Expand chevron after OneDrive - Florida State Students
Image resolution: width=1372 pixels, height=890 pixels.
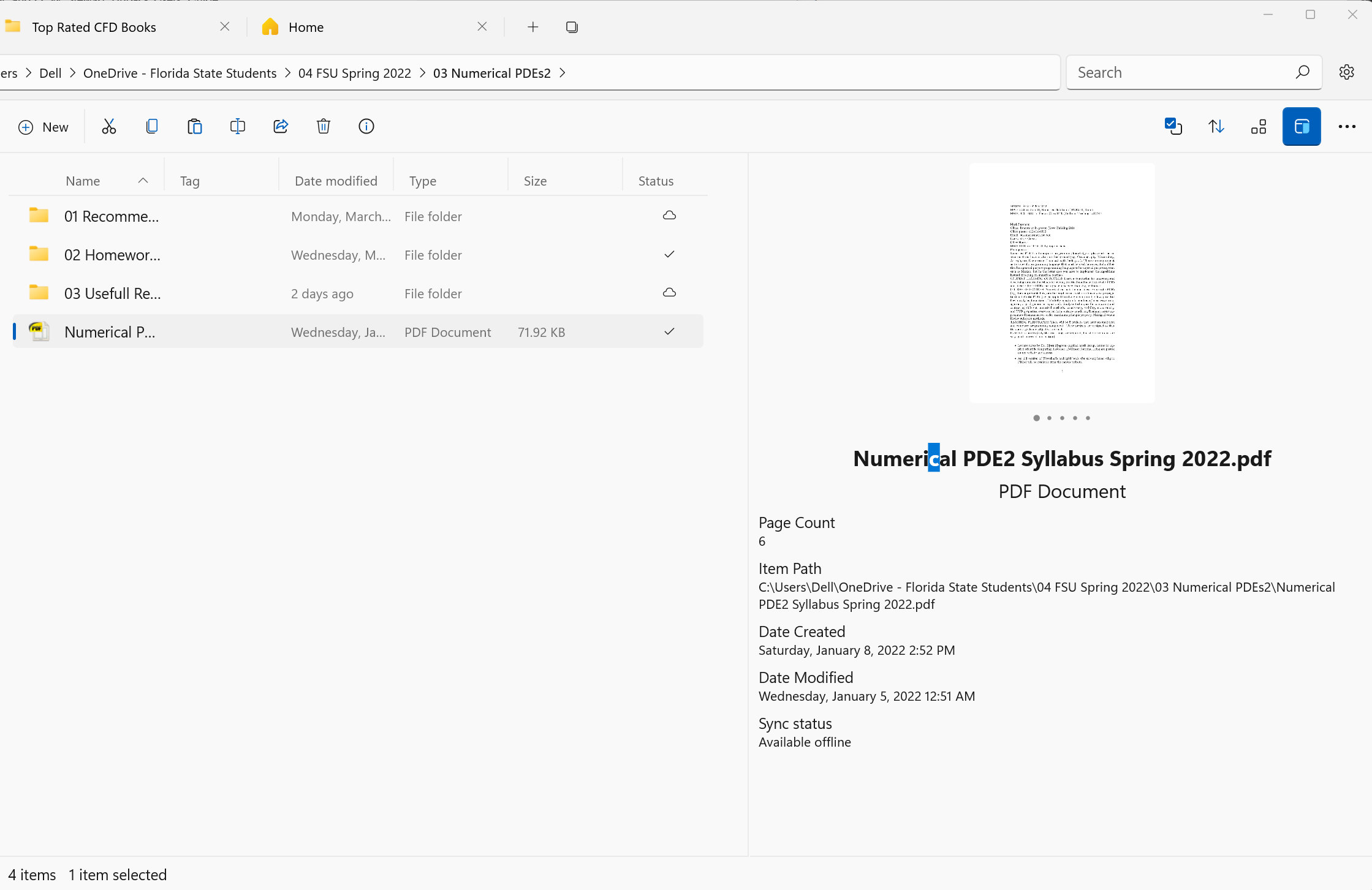pos(287,73)
